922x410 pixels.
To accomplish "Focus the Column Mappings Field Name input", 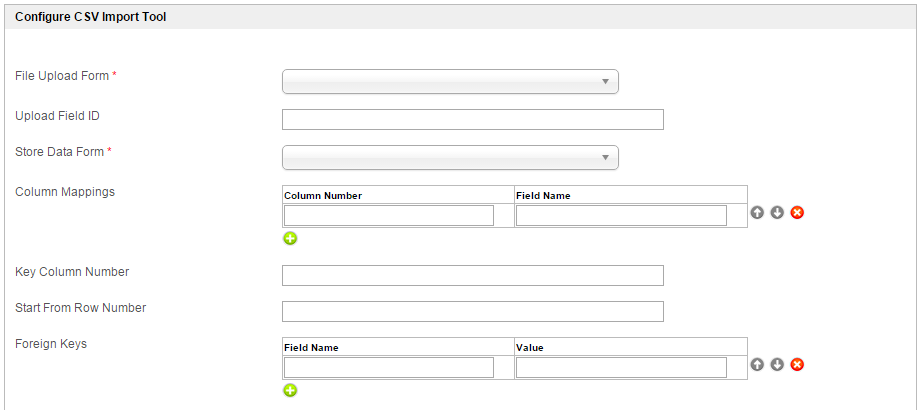I will click(x=621, y=216).
